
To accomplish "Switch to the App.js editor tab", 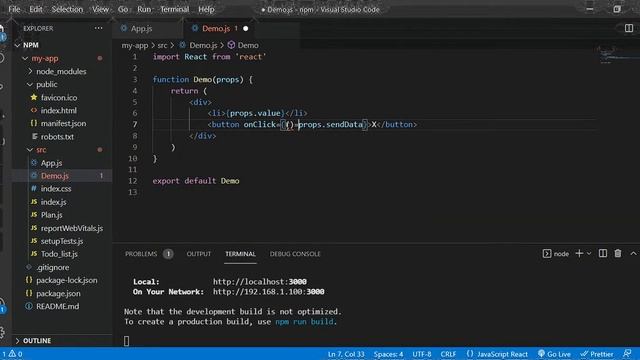I will 141,29.
